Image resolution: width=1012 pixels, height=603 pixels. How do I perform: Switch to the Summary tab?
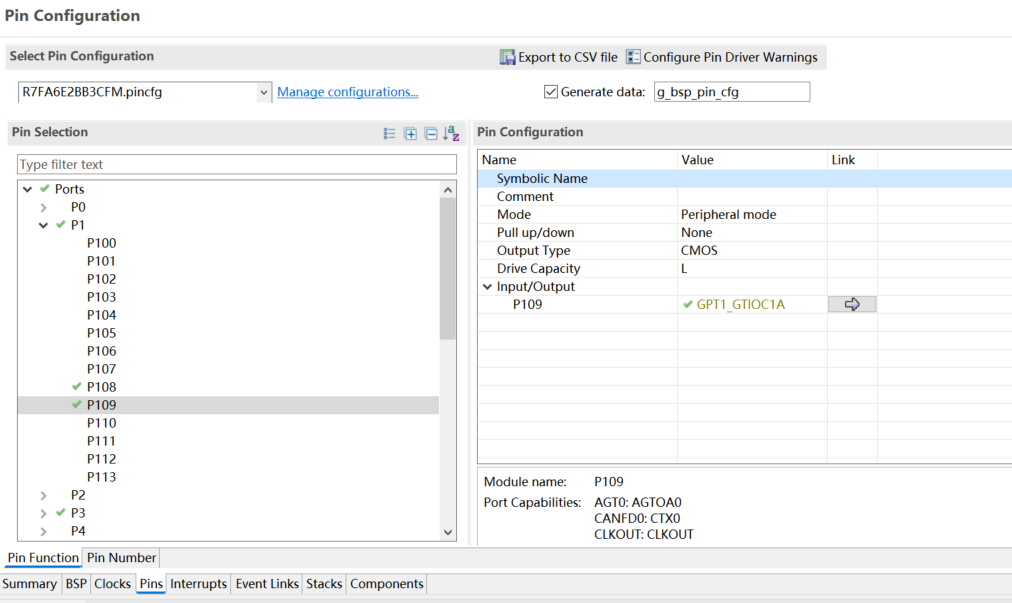click(30, 584)
